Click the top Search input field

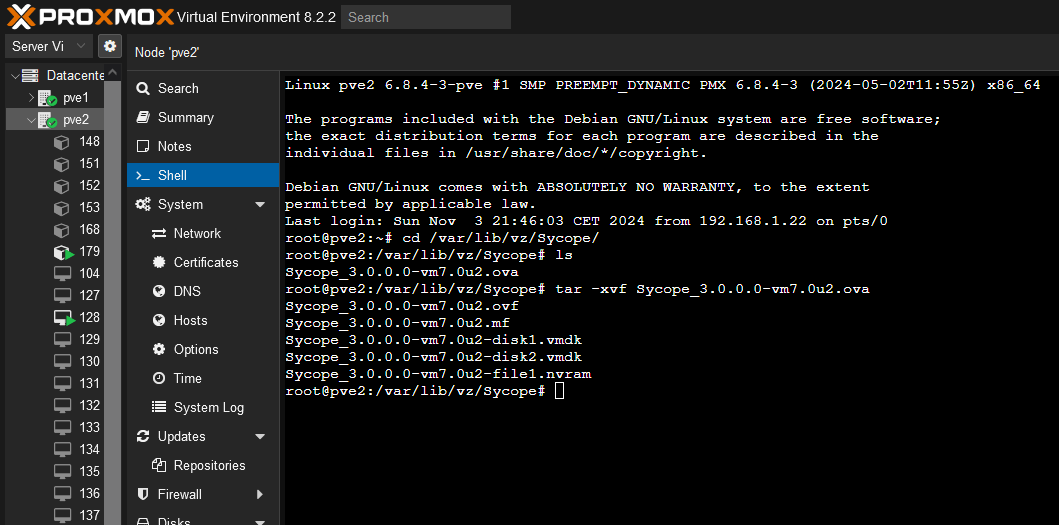pyautogui.click(x=425, y=17)
